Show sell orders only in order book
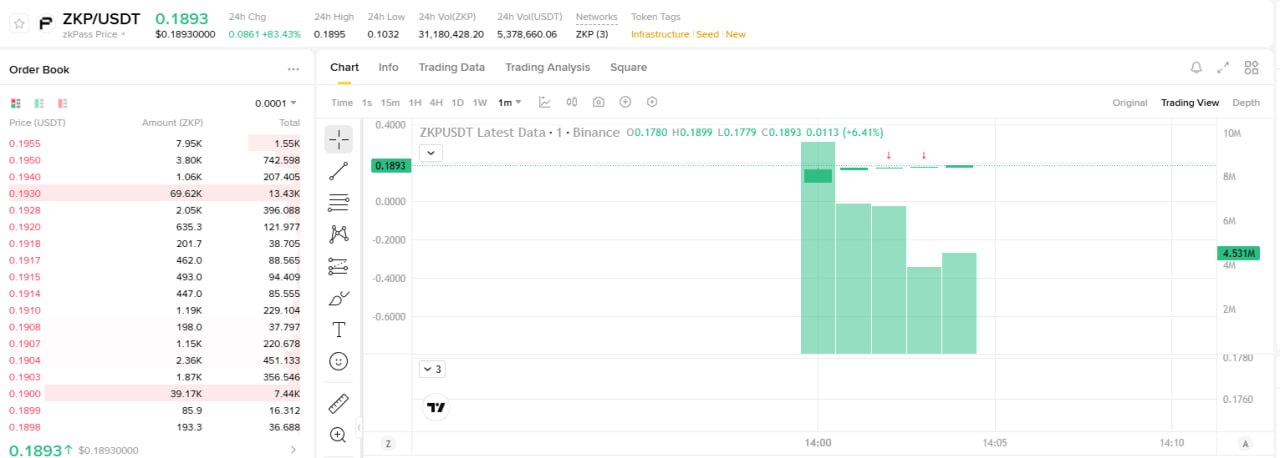Image resolution: width=1280 pixels, height=458 pixels. [x=62, y=103]
